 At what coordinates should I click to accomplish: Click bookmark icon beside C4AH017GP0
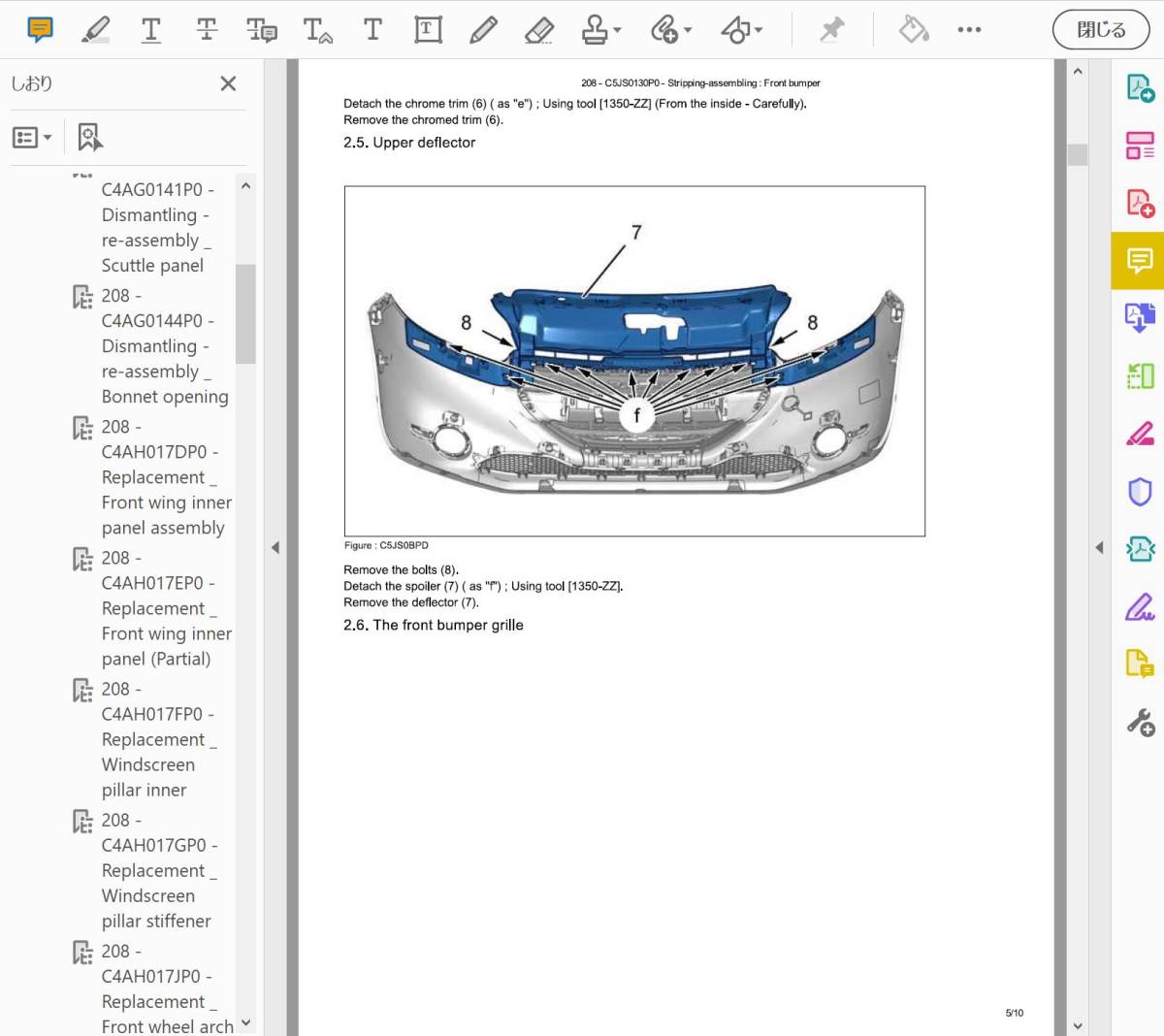[x=82, y=821]
